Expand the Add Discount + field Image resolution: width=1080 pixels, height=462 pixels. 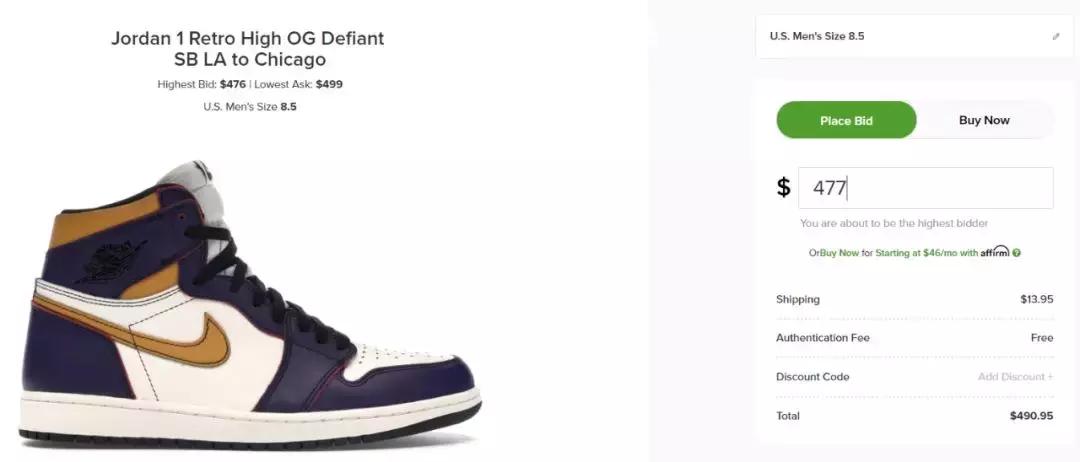(x=1015, y=377)
